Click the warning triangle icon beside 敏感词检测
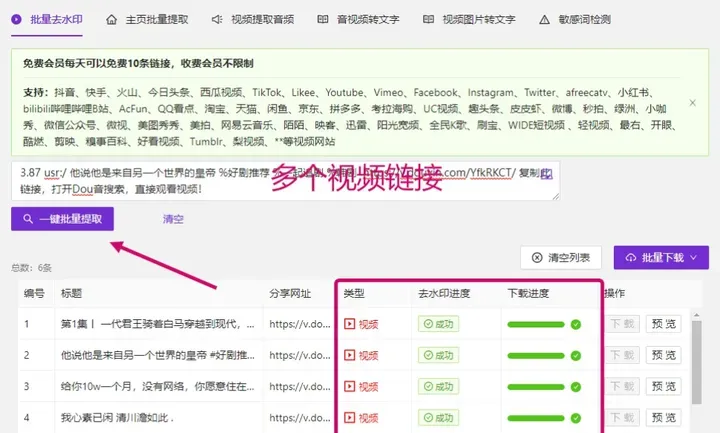Screen dimensions: 720x433 pyautogui.click(x=544, y=20)
